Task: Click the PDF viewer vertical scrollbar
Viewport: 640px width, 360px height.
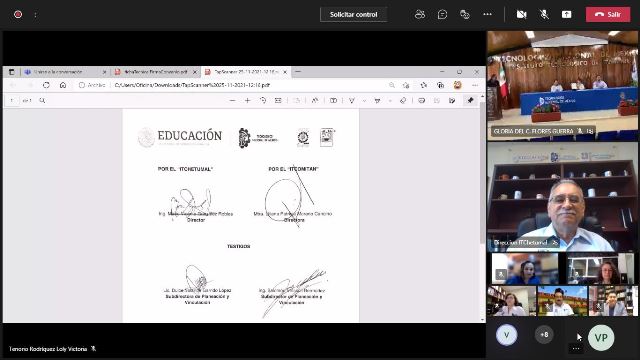Action: pyautogui.click(x=482, y=208)
